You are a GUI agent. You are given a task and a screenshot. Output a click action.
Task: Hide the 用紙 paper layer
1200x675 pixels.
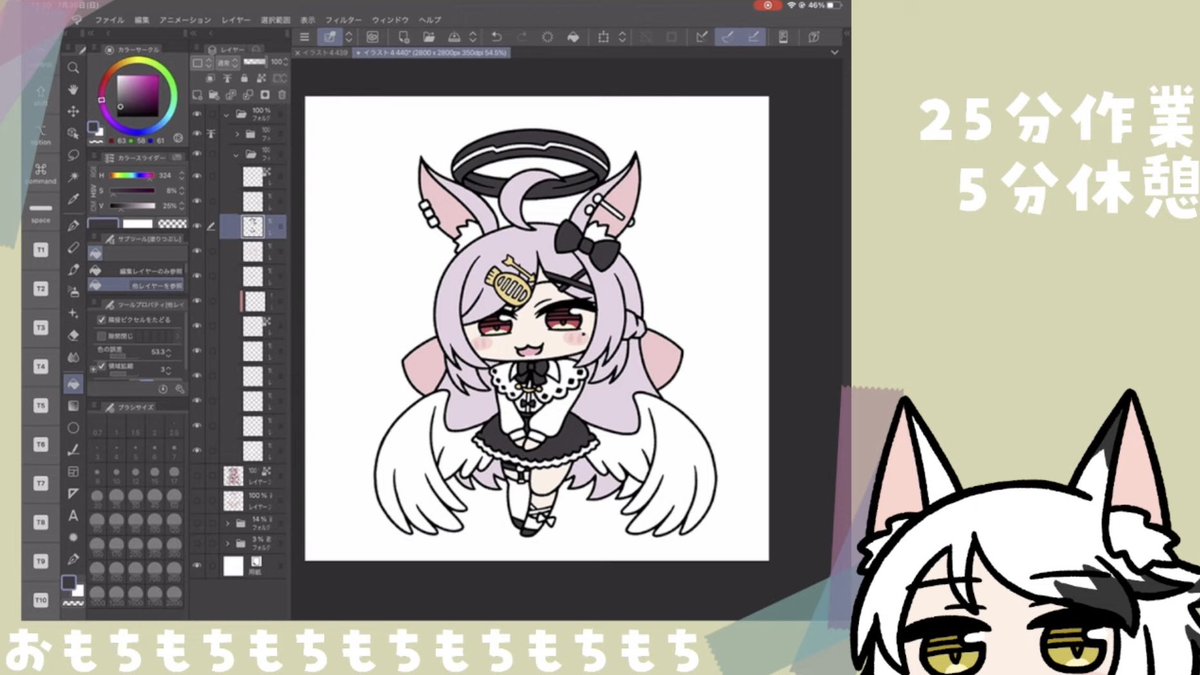tap(197, 566)
